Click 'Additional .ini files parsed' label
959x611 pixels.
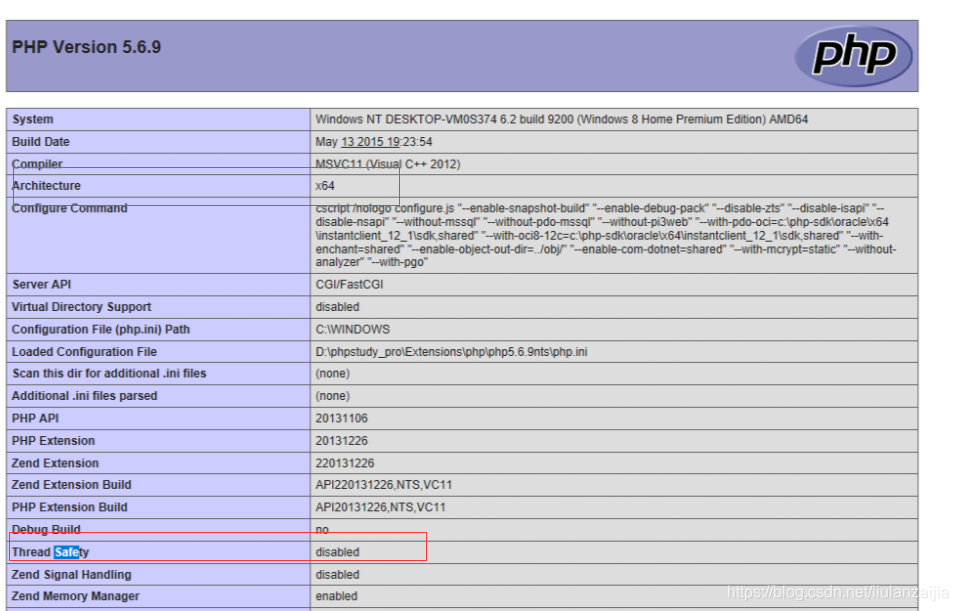[x=84, y=396]
